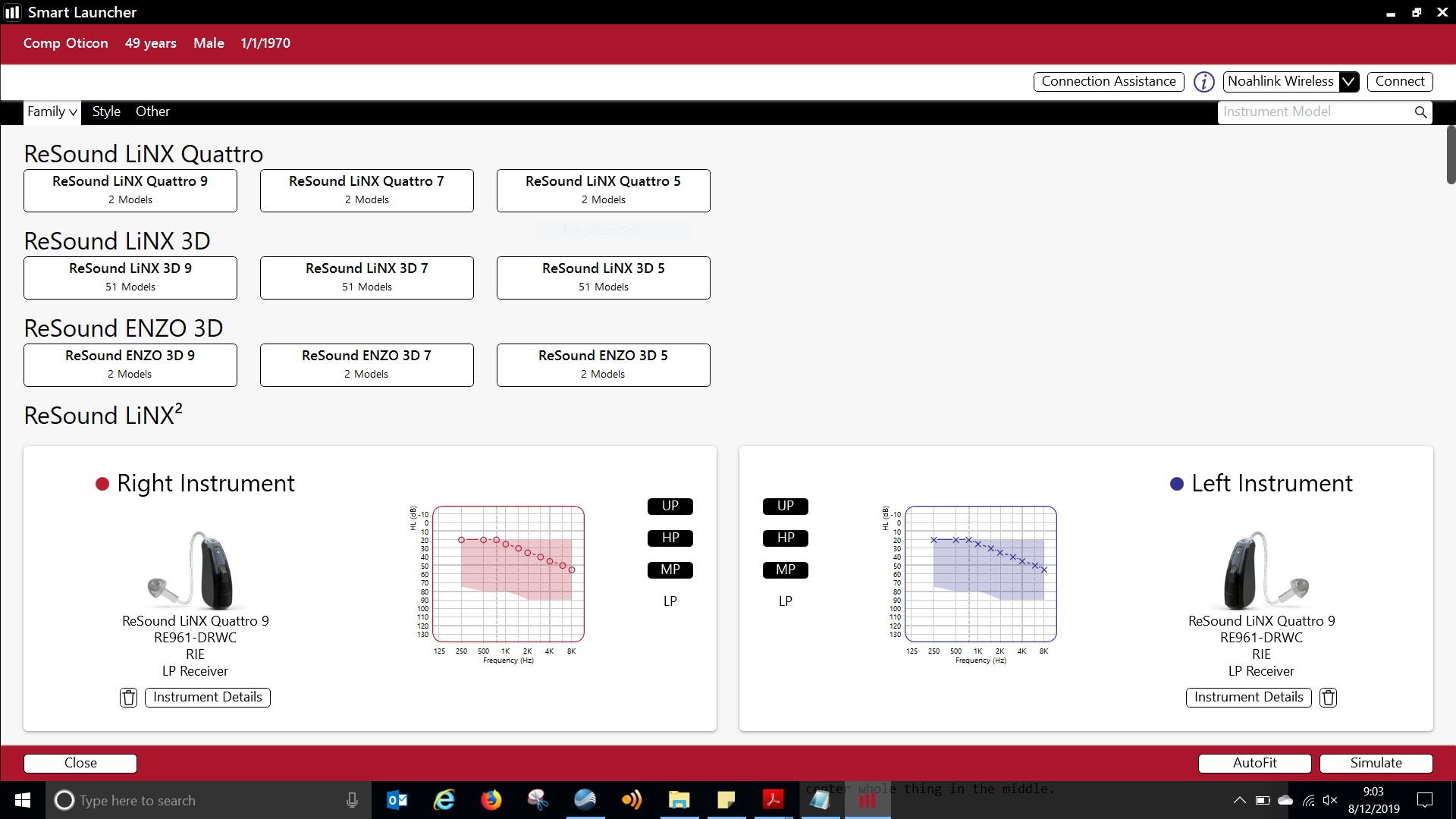Click the connection info icon

[1203, 82]
